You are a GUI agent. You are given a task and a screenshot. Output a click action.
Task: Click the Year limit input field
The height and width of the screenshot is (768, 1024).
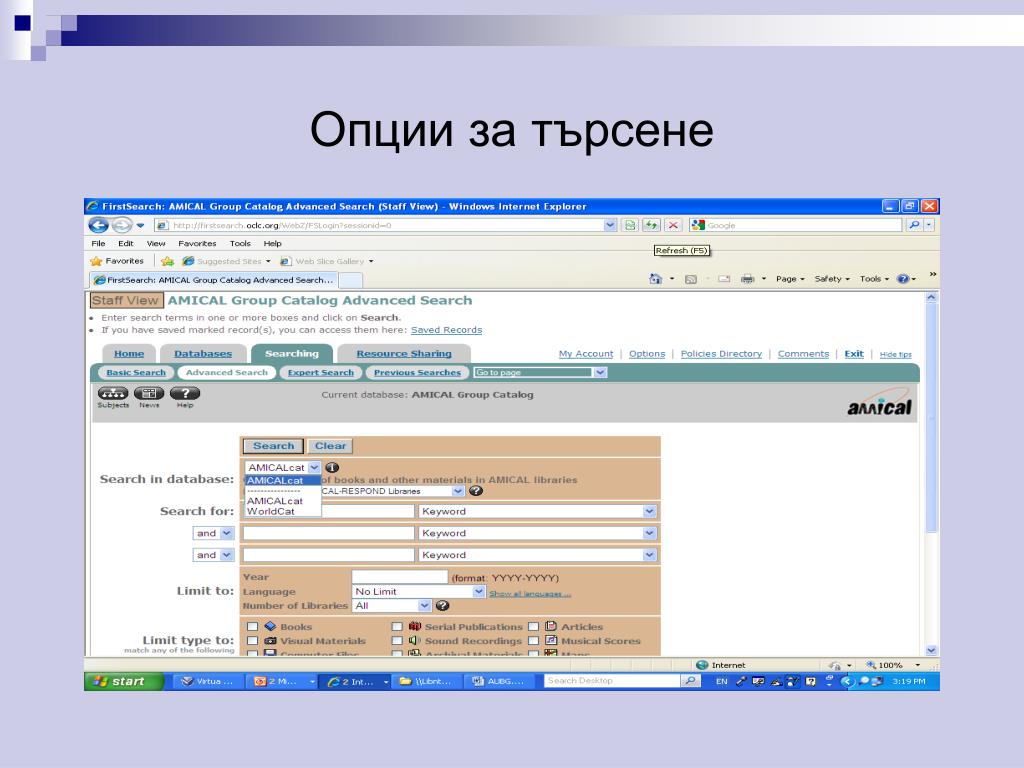pos(400,577)
